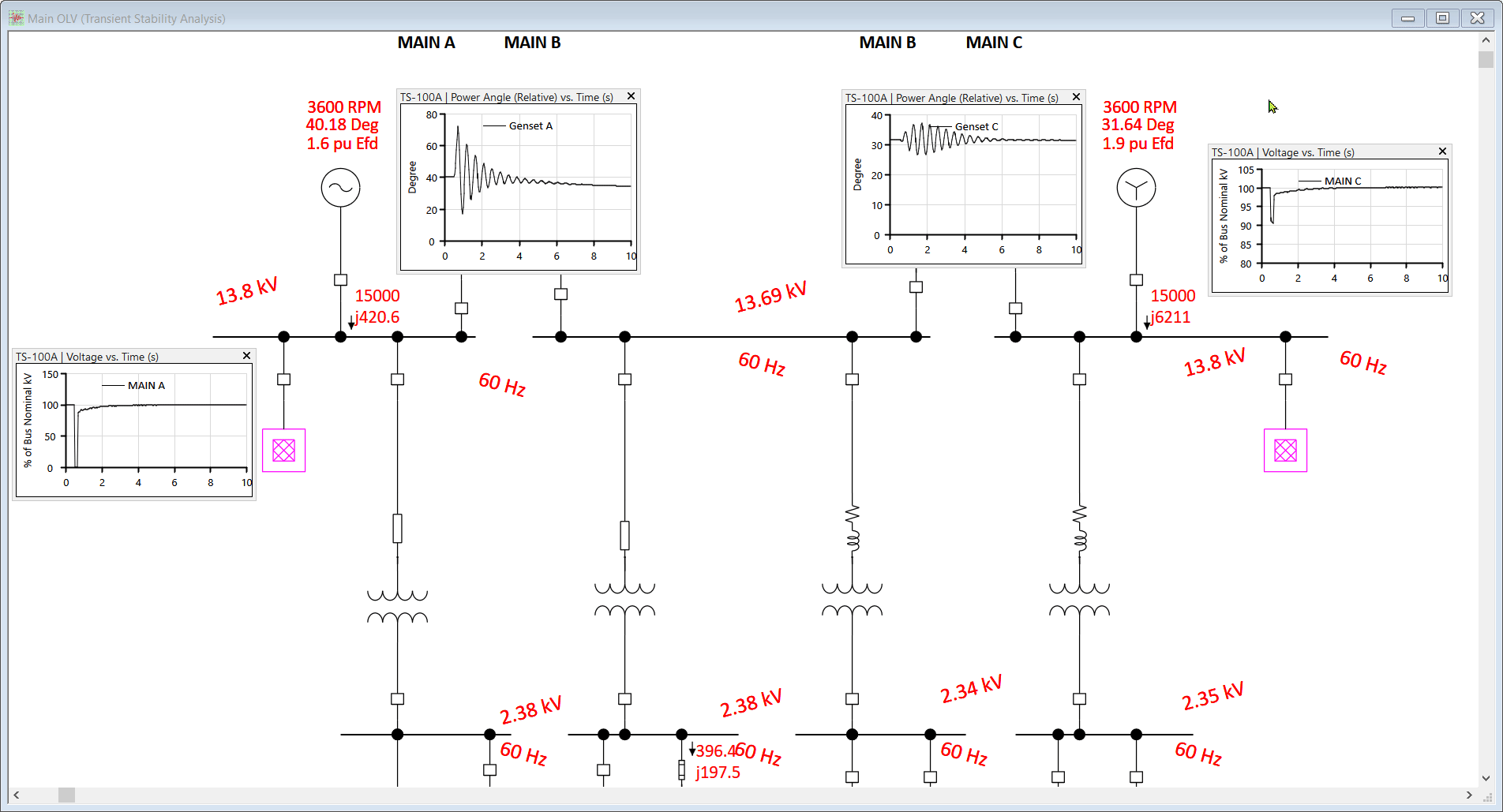Select the Genset A synchronous generator symbol
The image size is (1503, 812).
[340, 187]
